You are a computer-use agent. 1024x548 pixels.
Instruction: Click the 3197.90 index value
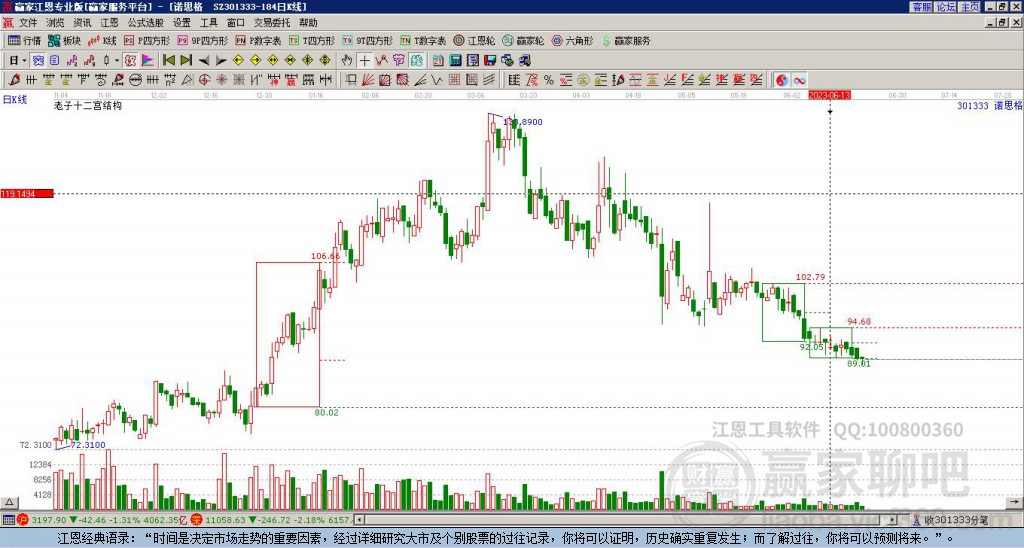tap(49, 520)
